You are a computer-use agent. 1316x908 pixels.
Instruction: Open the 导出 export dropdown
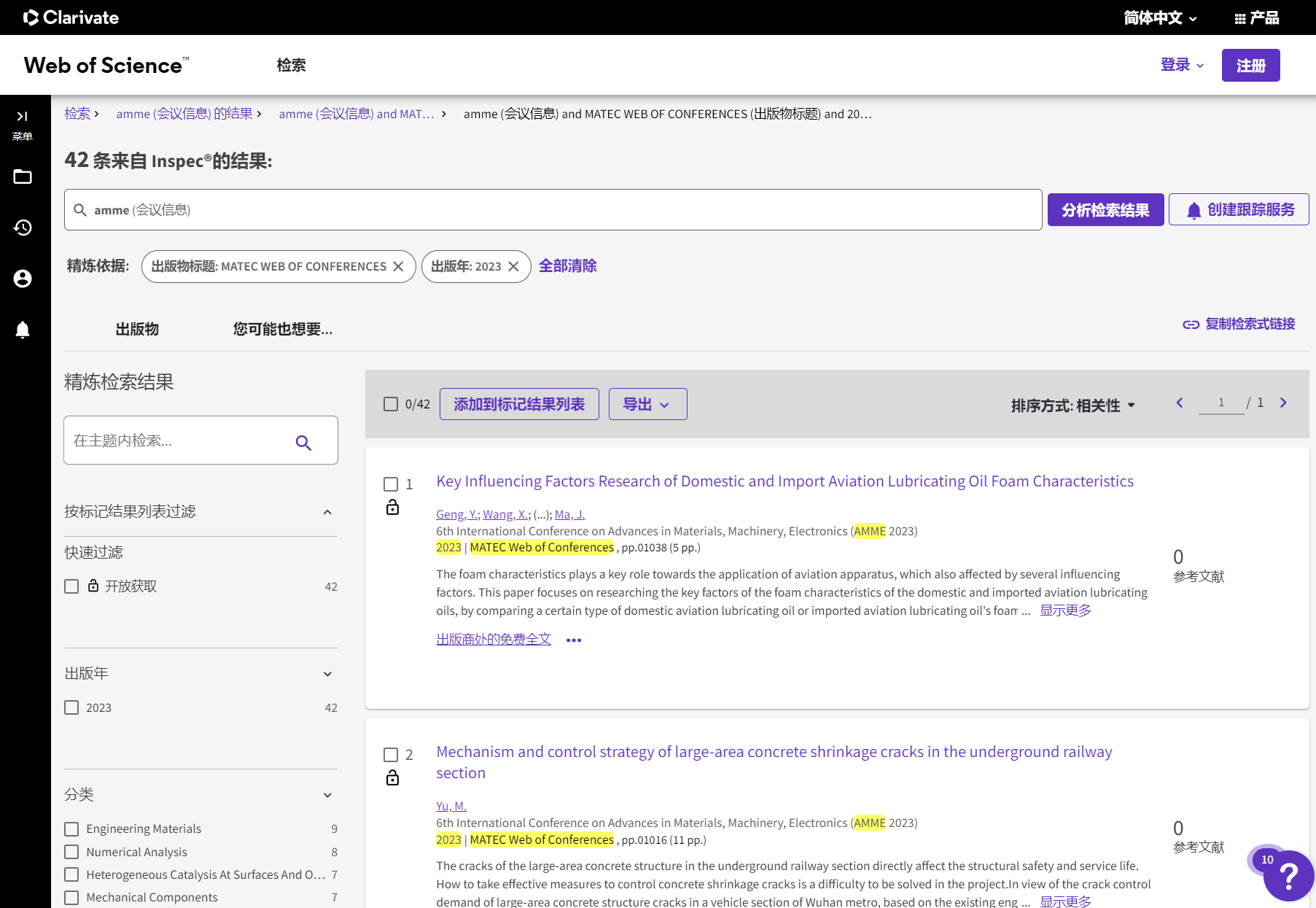(648, 404)
